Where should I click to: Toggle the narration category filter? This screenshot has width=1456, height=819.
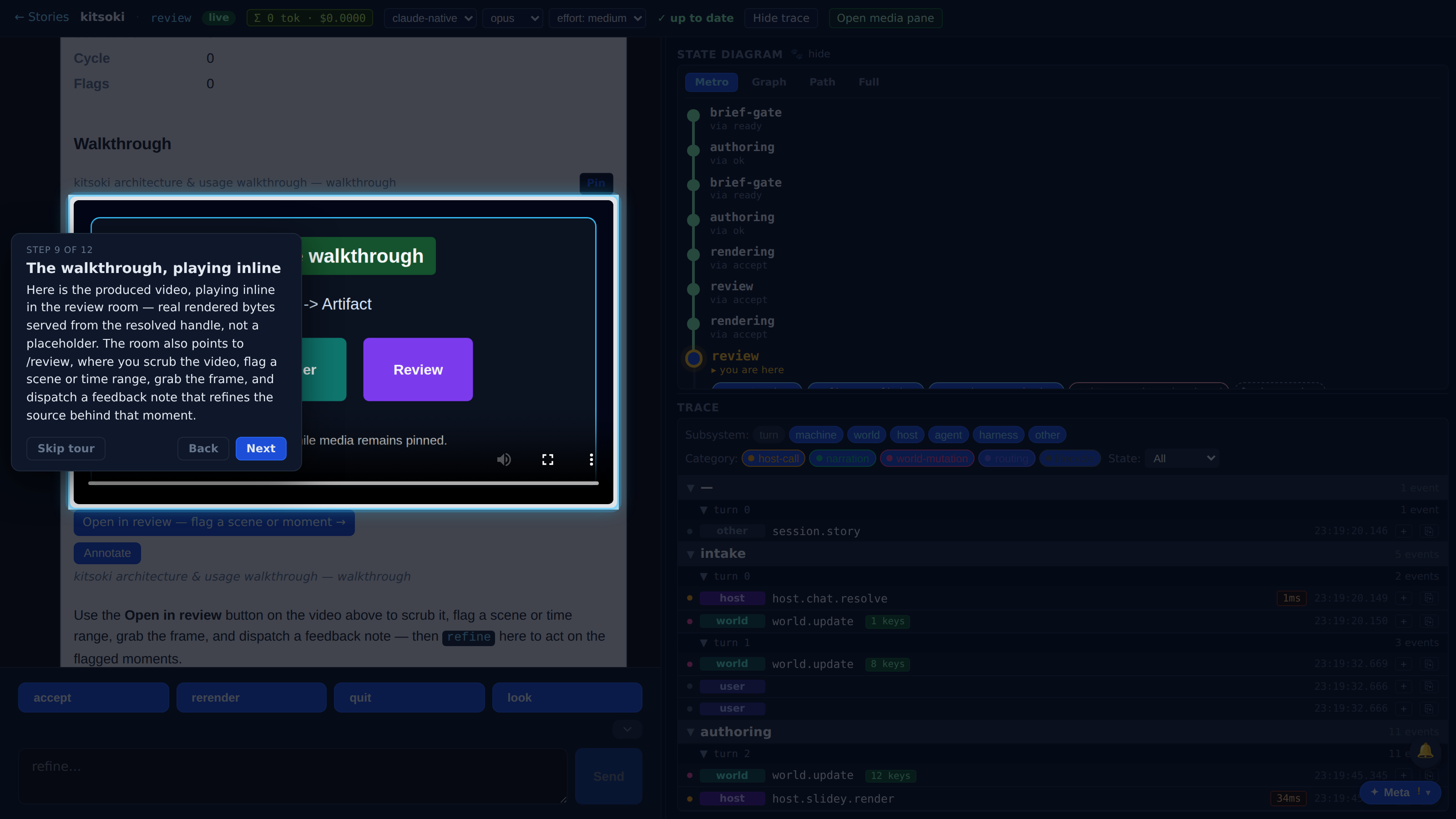[842, 458]
